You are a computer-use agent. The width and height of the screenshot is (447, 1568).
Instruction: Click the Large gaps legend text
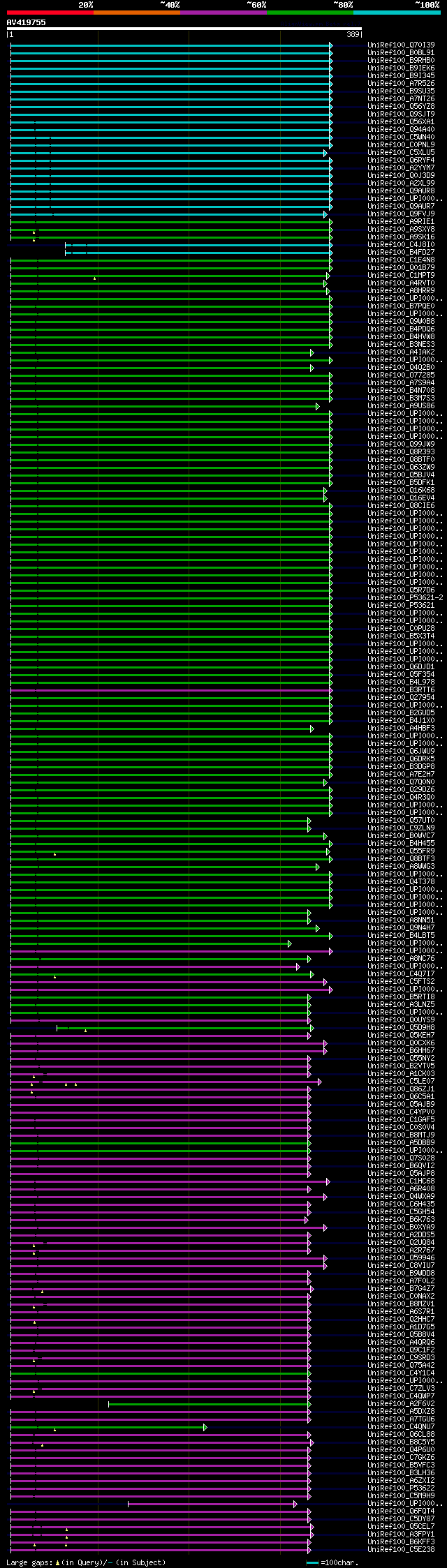coord(86,1562)
